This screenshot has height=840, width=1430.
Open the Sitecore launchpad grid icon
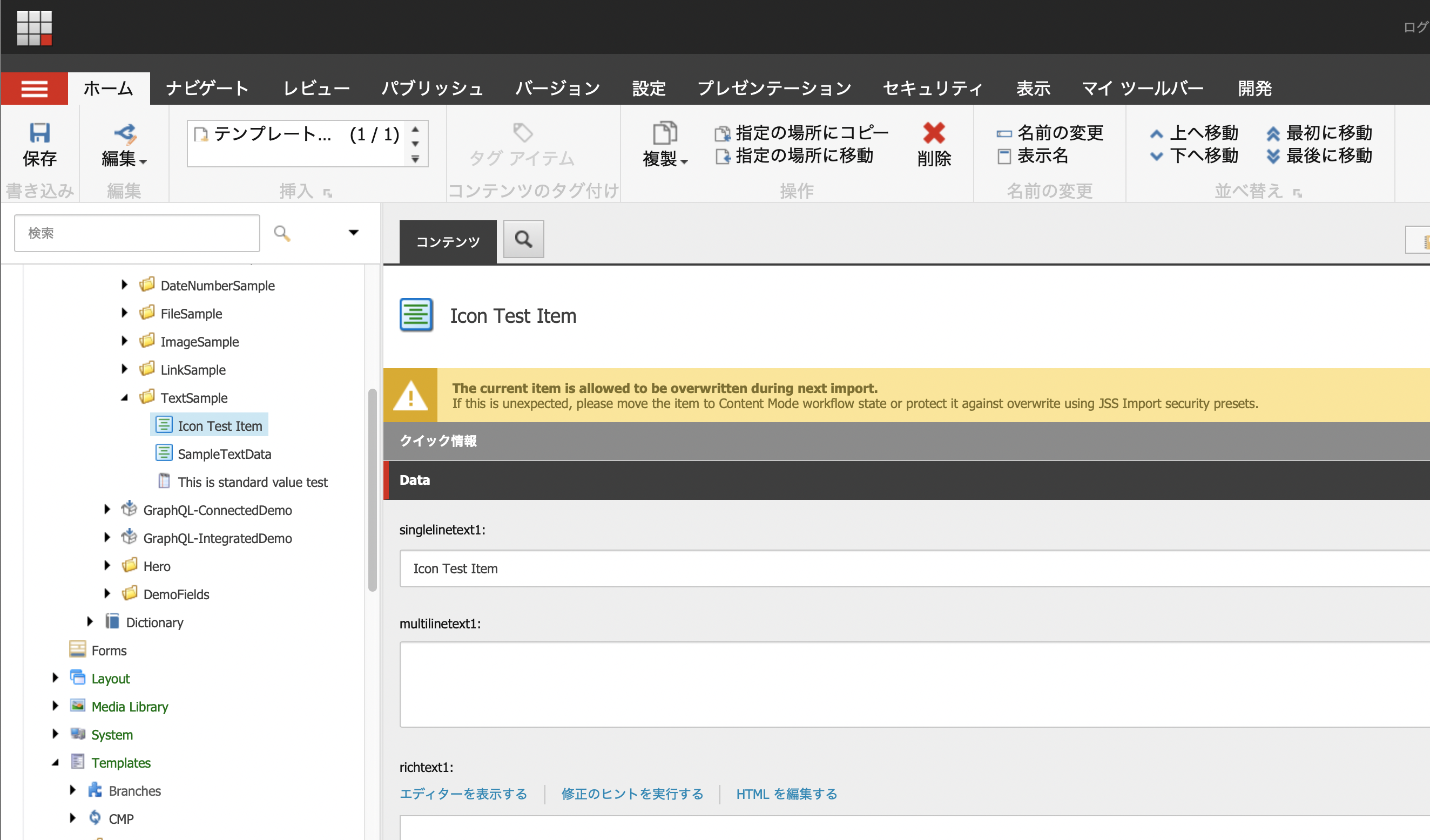tap(34, 27)
